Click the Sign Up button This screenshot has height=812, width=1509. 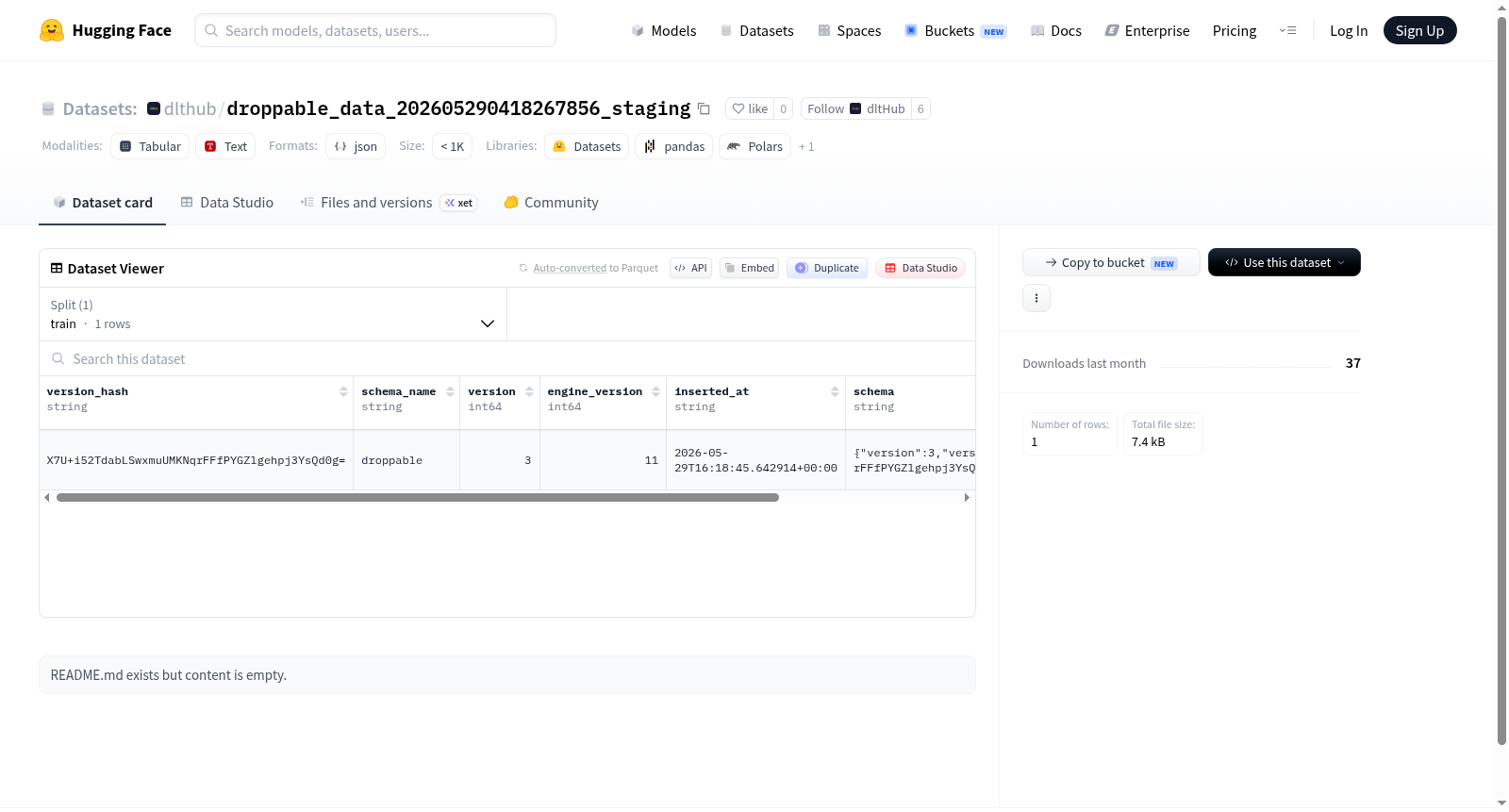pos(1419,30)
